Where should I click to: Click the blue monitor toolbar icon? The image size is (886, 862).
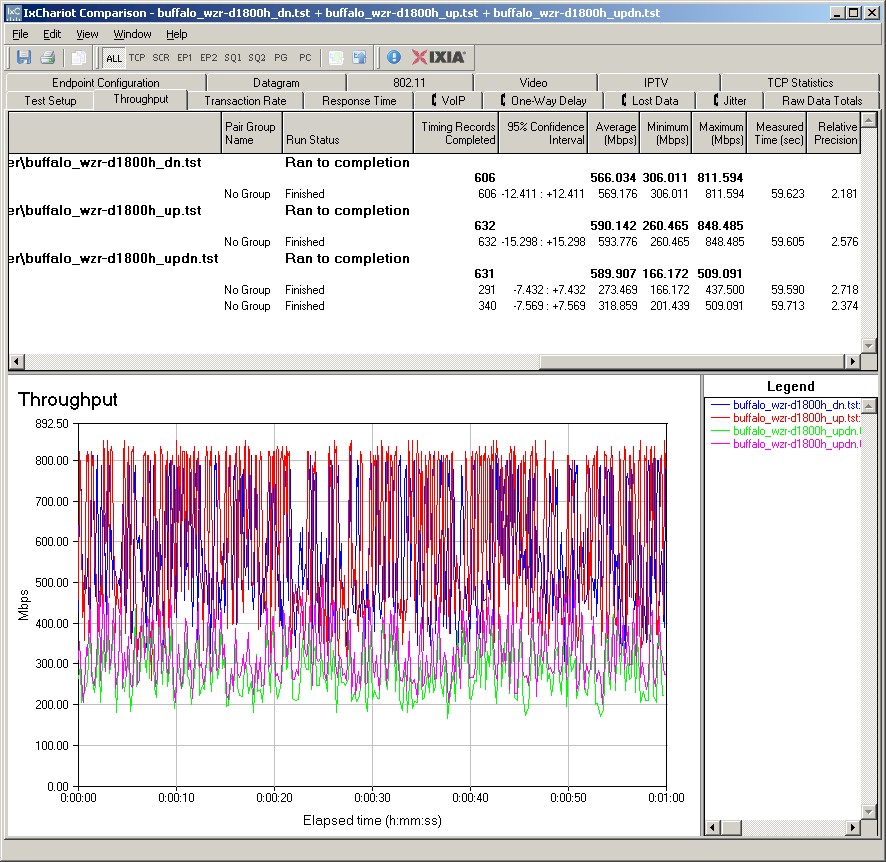pos(359,57)
